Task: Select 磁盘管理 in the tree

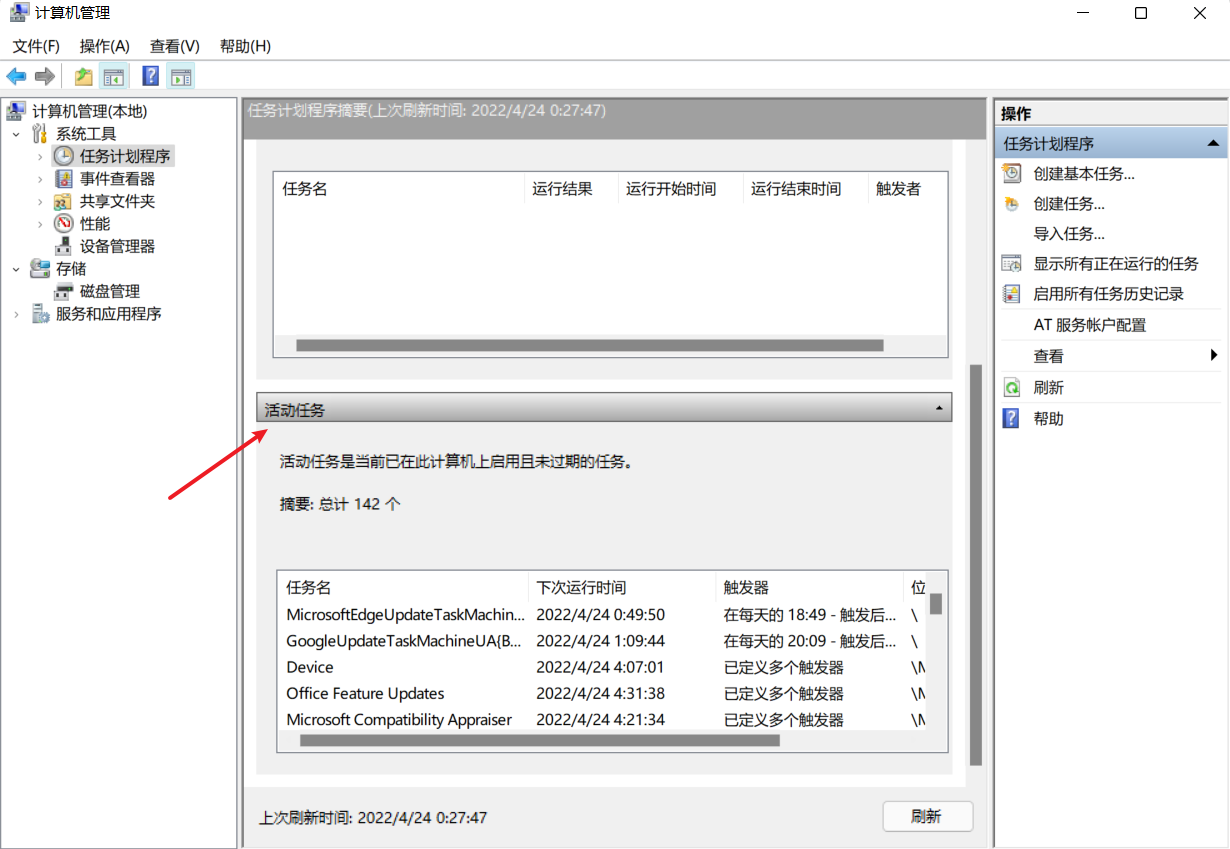Action: point(110,291)
